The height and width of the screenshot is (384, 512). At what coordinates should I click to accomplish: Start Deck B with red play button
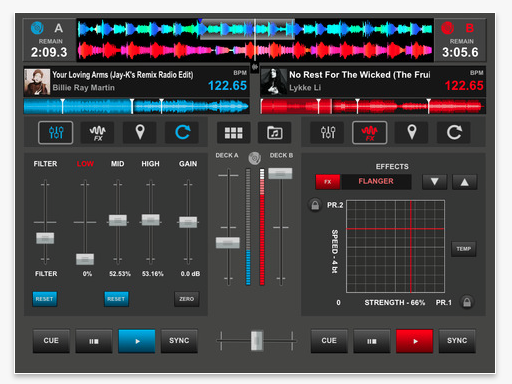[x=414, y=341]
